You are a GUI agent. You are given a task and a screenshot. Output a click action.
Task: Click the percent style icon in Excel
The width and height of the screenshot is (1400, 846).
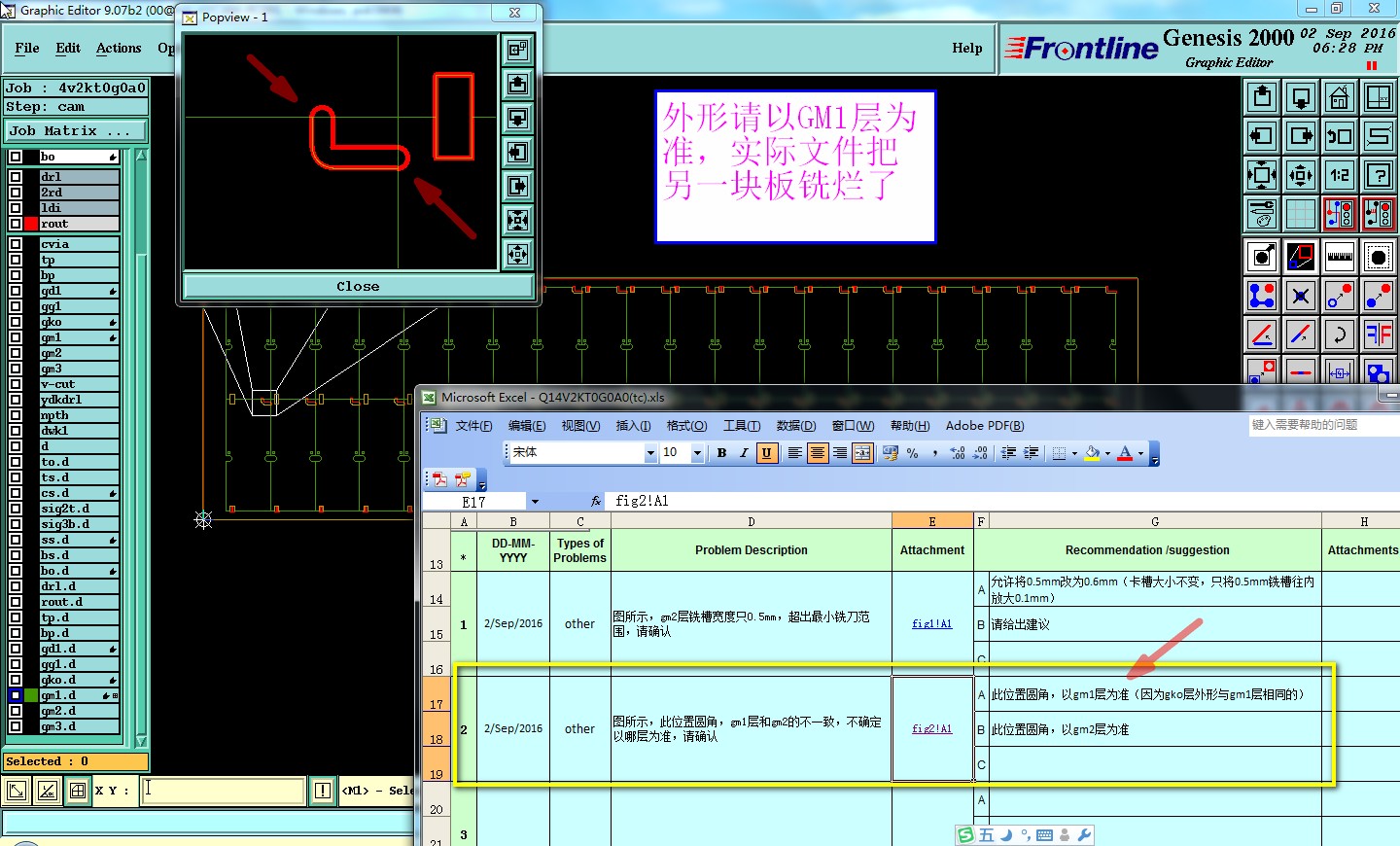[x=912, y=453]
